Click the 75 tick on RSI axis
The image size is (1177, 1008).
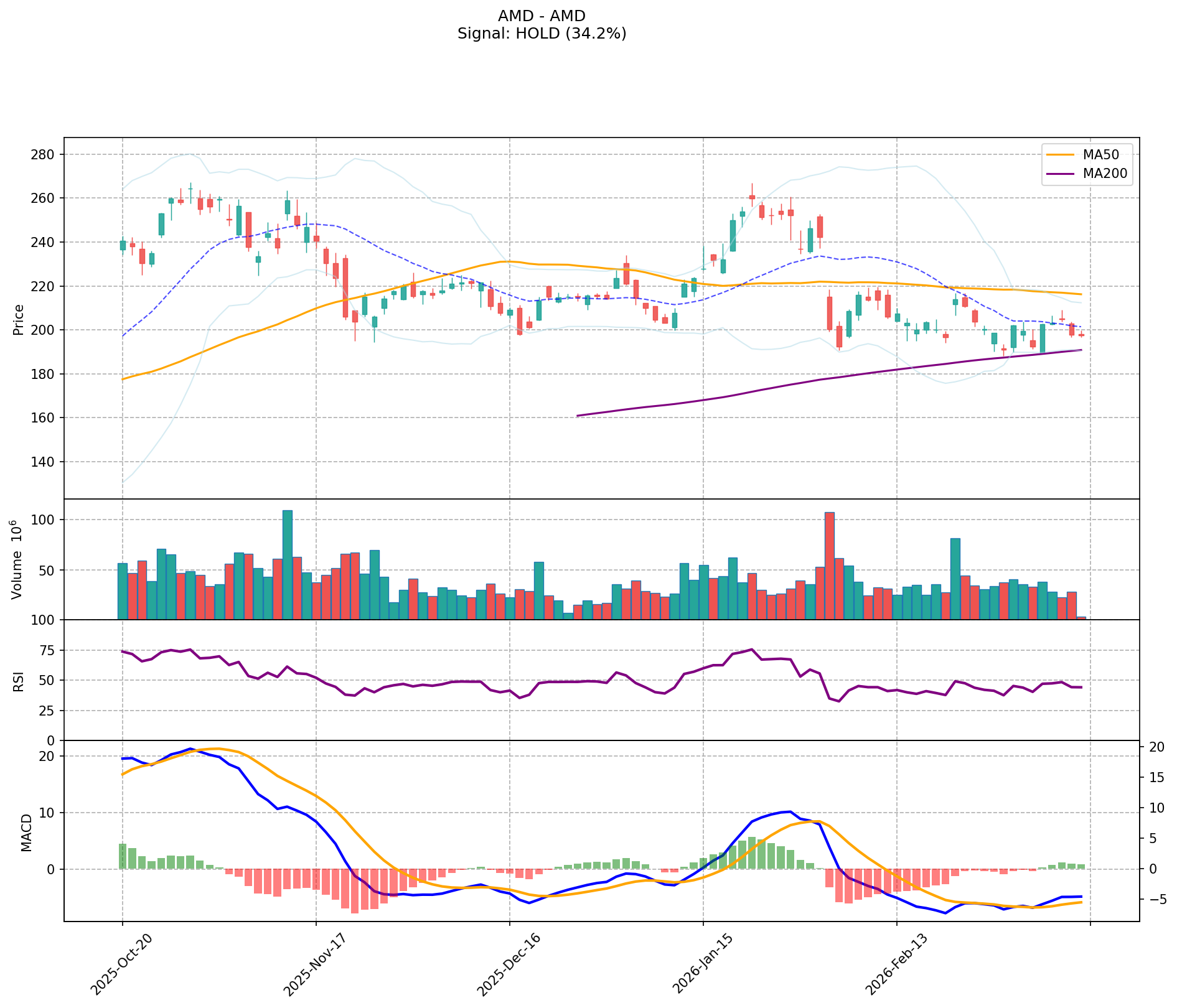pyautogui.click(x=47, y=651)
